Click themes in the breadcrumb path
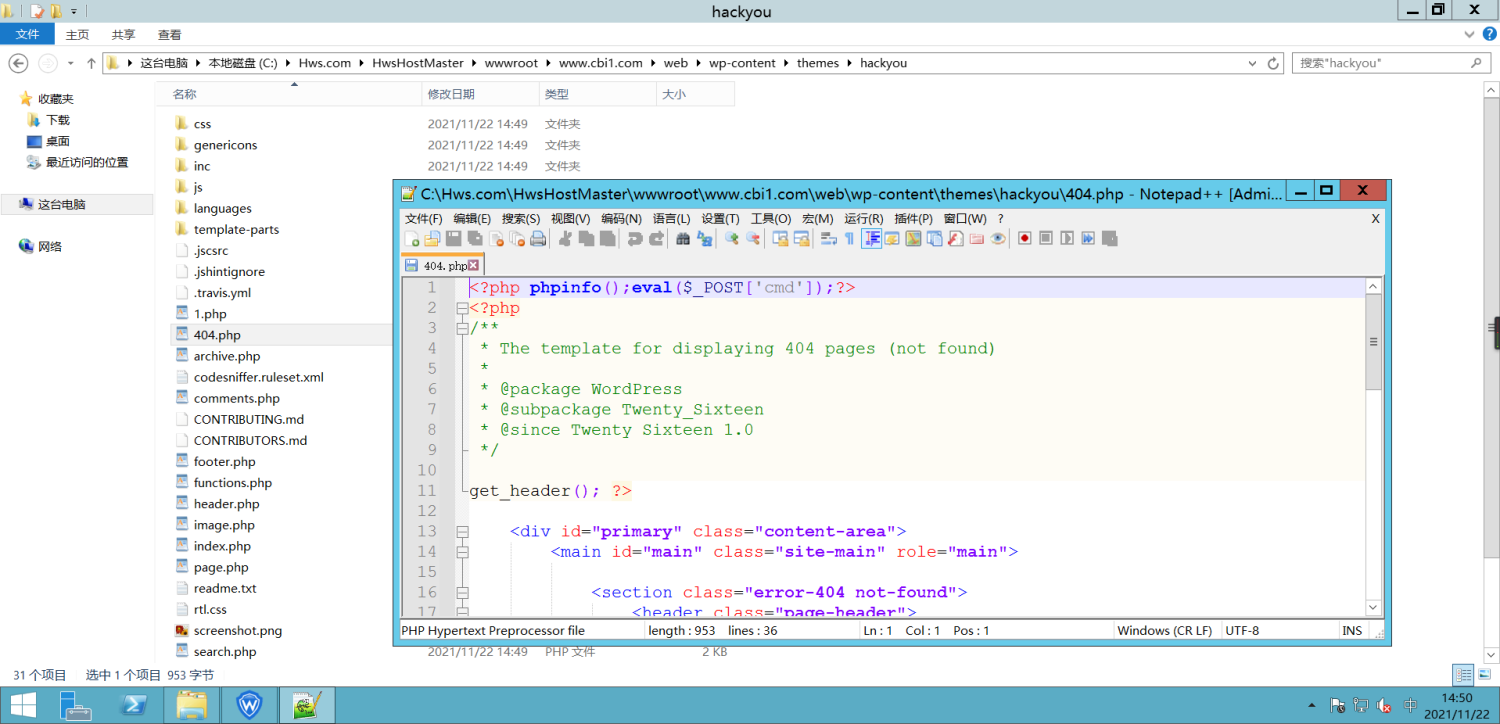This screenshot has height=724, width=1500. click(818, 63)
